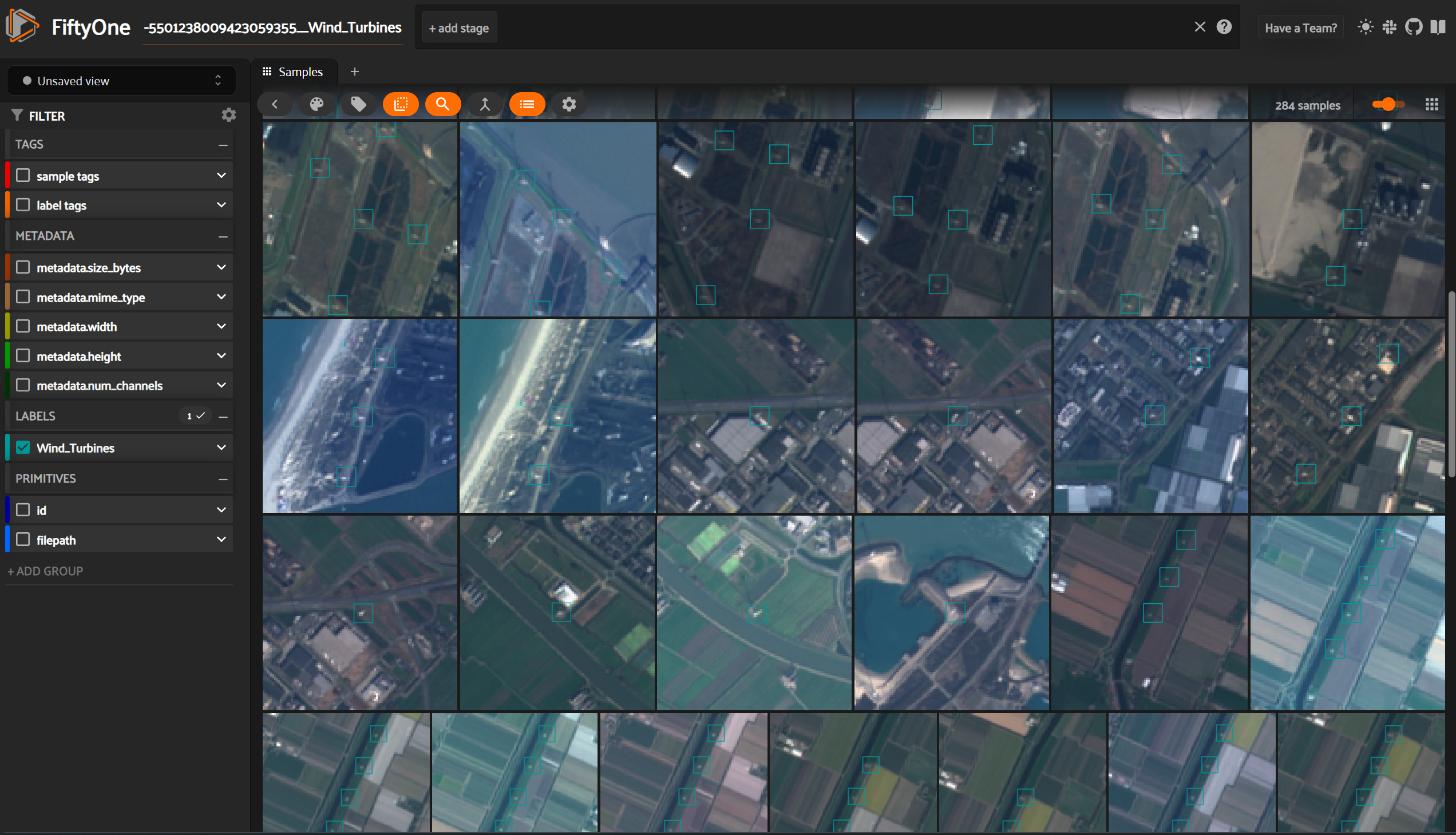Click the 284 samples count
The image size is (1456, 835).
point(1307,105)
